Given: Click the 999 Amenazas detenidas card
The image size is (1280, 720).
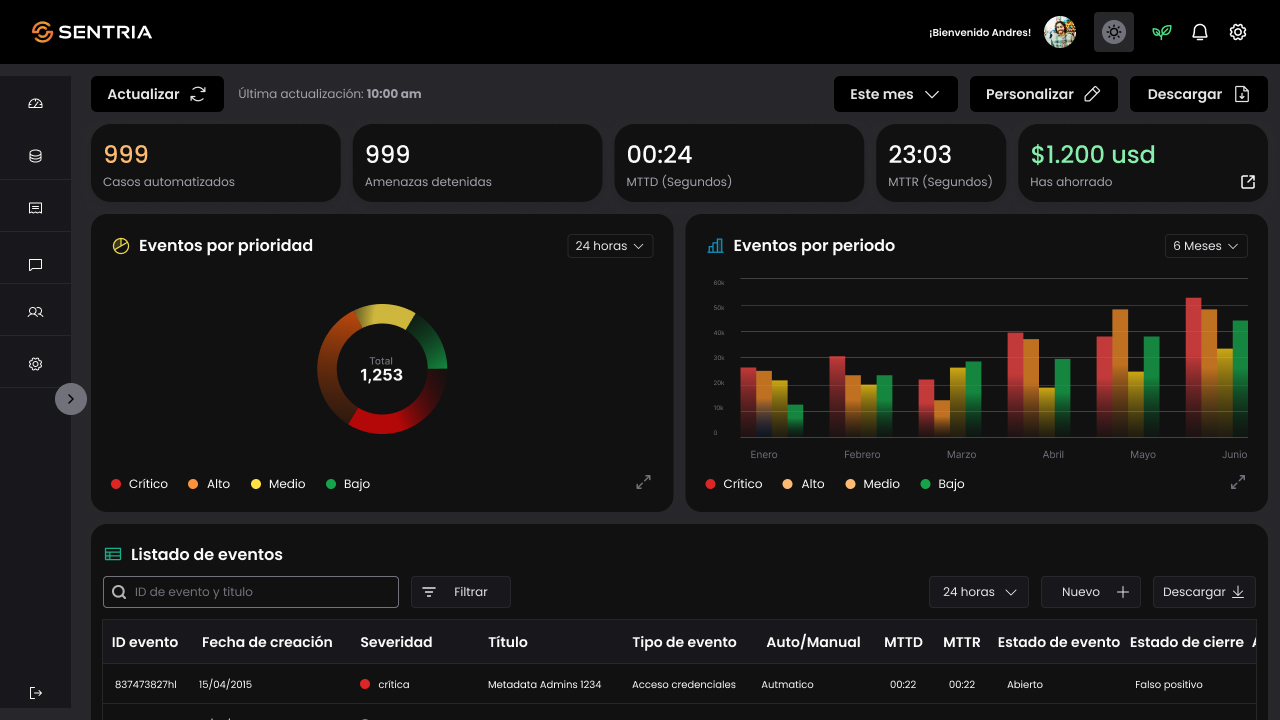Looking at the screenshot, I should pyautogui.click(x=477, y=163).
